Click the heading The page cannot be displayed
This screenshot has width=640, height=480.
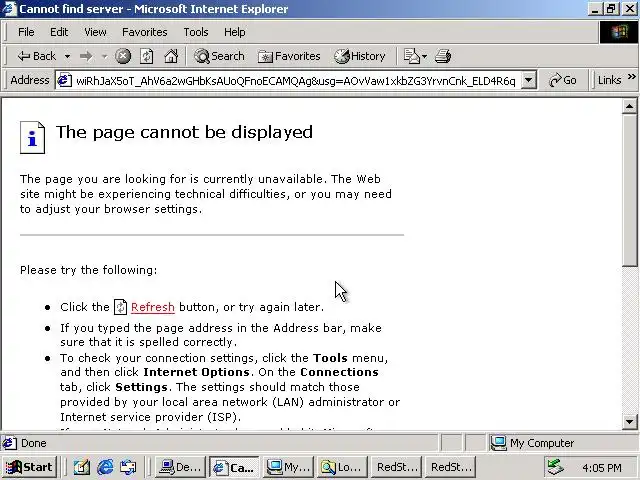point(184,132)
